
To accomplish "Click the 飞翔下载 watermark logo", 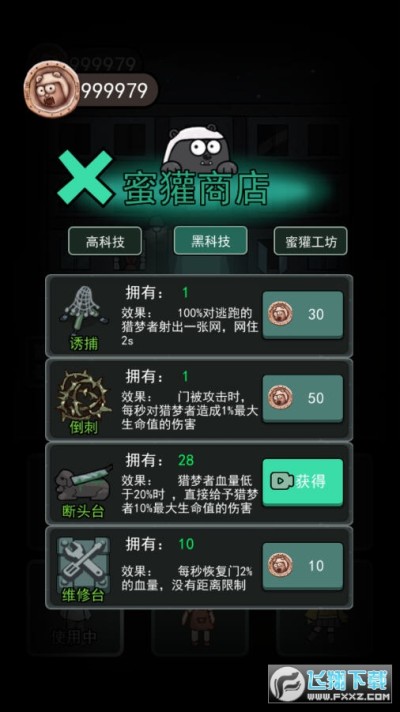I will [x=330, y=683].
